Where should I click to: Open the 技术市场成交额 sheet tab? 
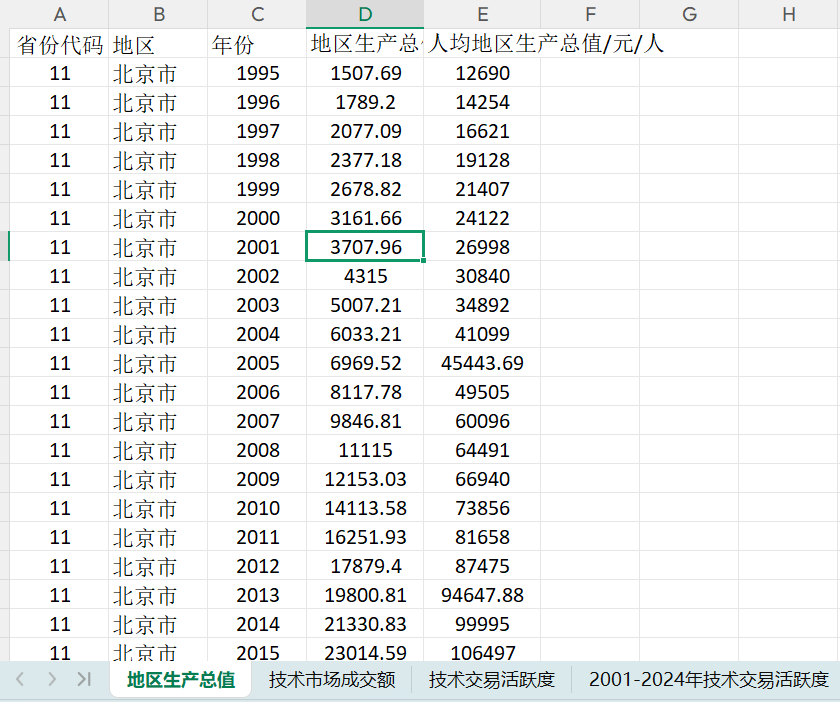point(332,679)
